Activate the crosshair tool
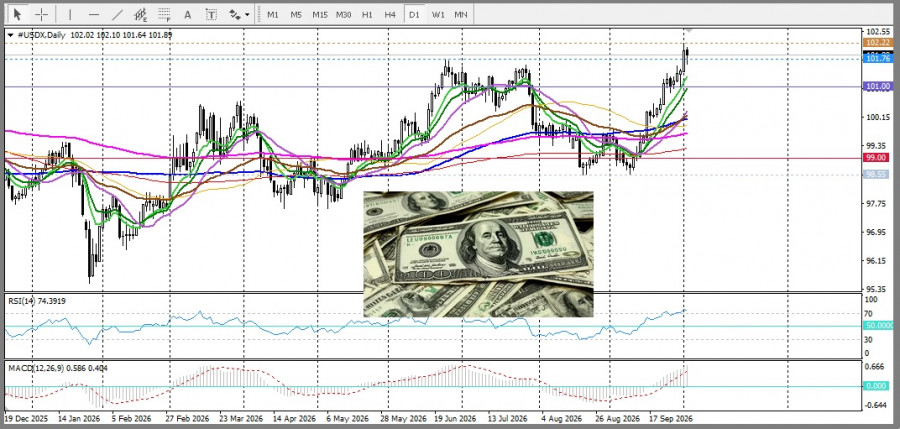Image resolution: width=900 pixels, height=429 pixels. click(x=41, y=14)
